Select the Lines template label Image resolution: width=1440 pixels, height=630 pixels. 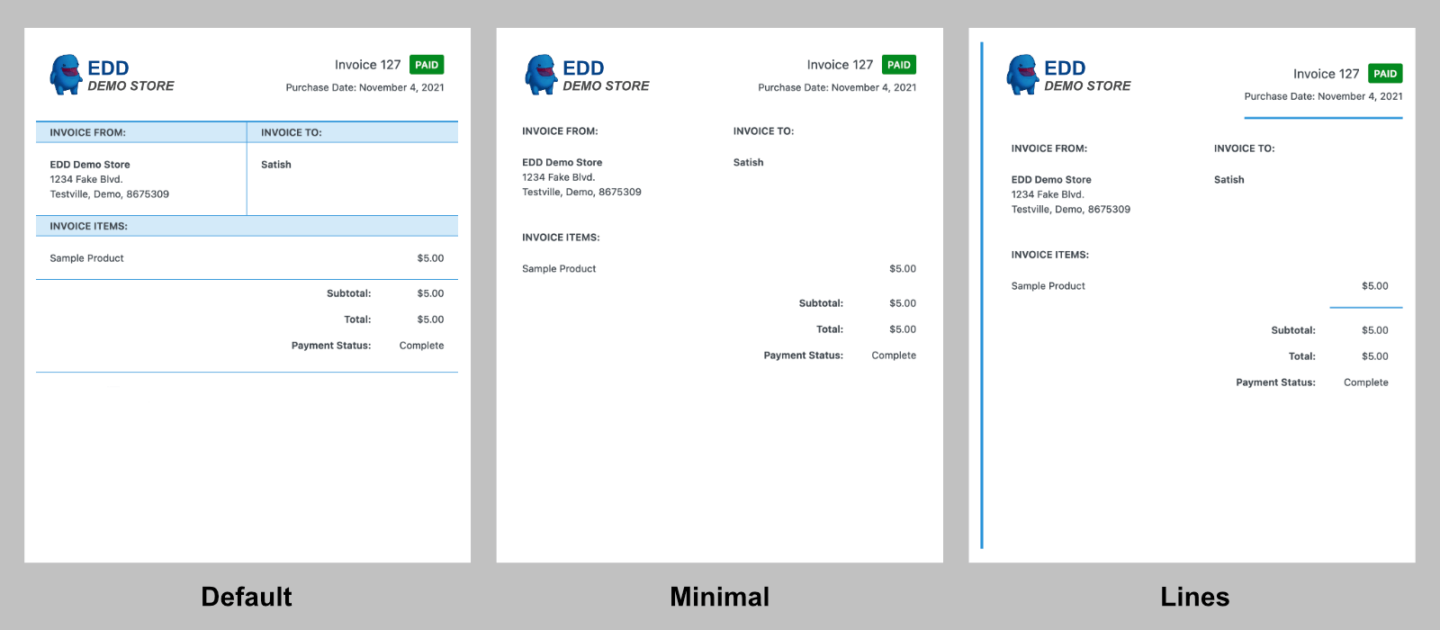pos(1194,597)
